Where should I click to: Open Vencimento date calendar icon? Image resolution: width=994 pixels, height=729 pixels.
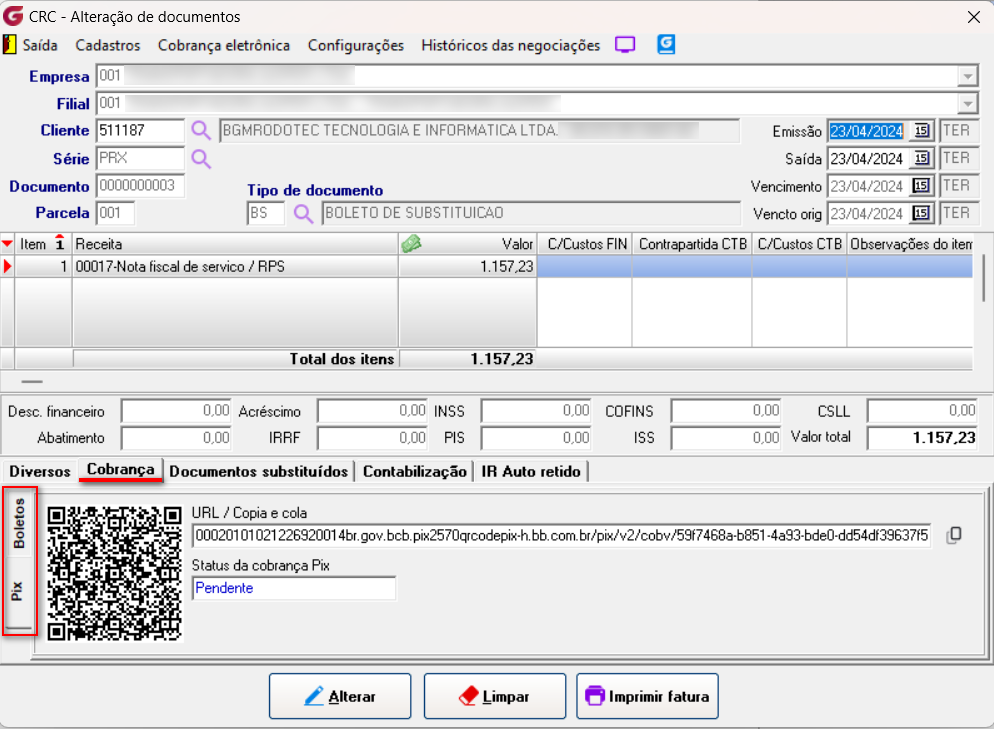921,186
